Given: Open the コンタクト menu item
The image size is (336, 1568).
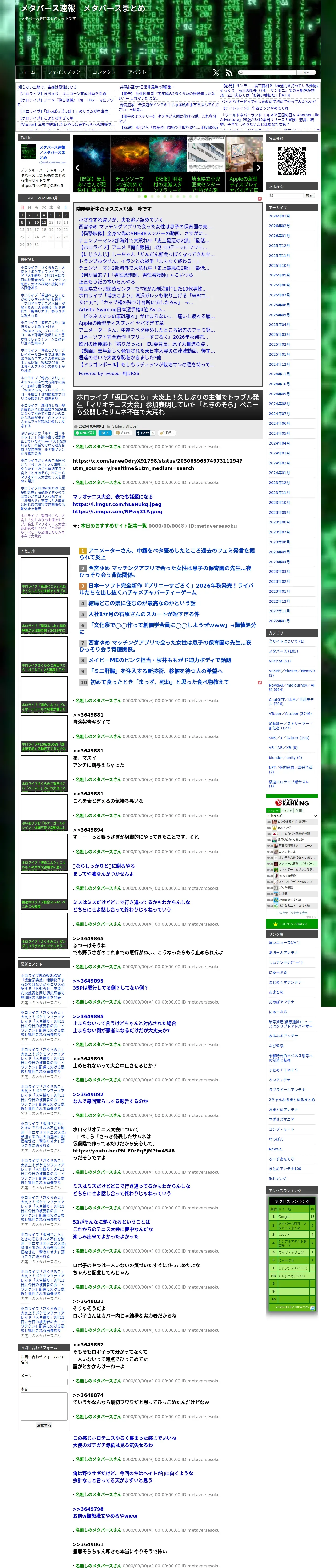Looking at the screenshot, I should click(x=104, y=72).
